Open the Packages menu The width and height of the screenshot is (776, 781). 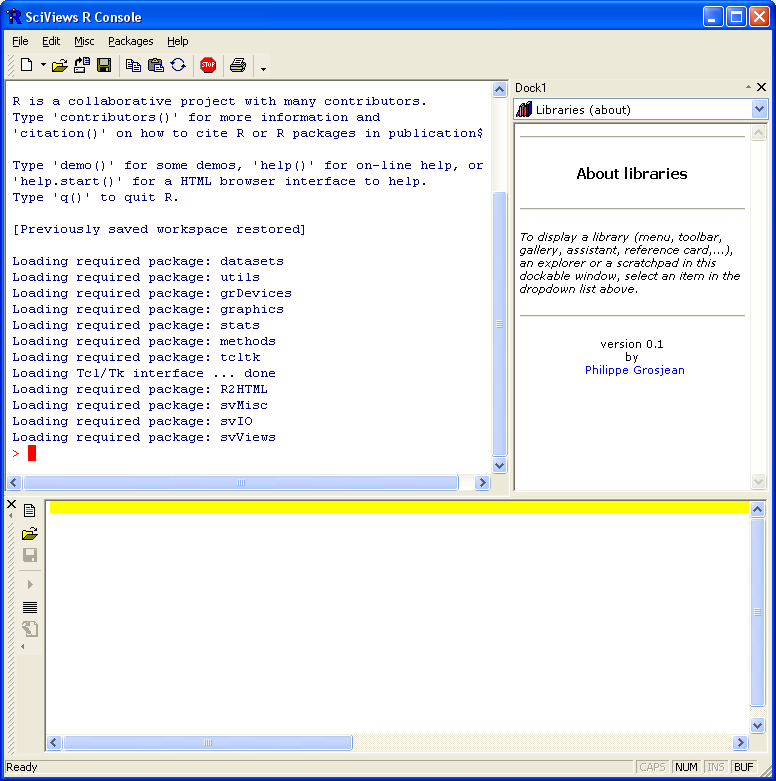(130, 41)
